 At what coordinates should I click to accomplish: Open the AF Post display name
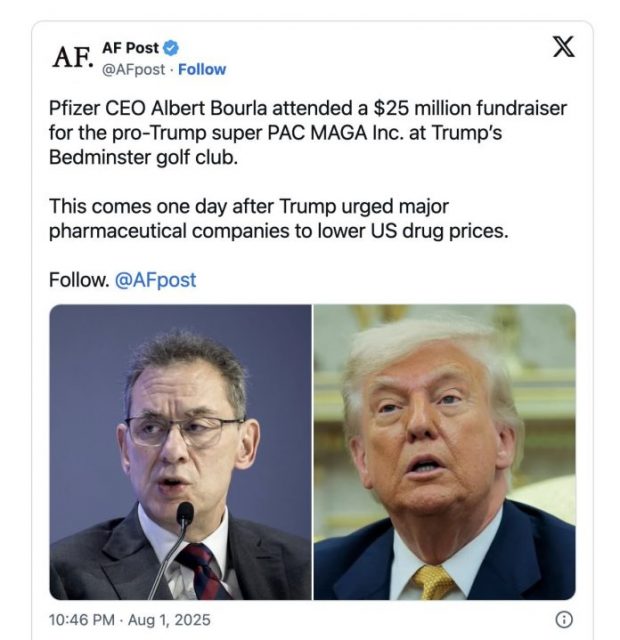(130, 48)
